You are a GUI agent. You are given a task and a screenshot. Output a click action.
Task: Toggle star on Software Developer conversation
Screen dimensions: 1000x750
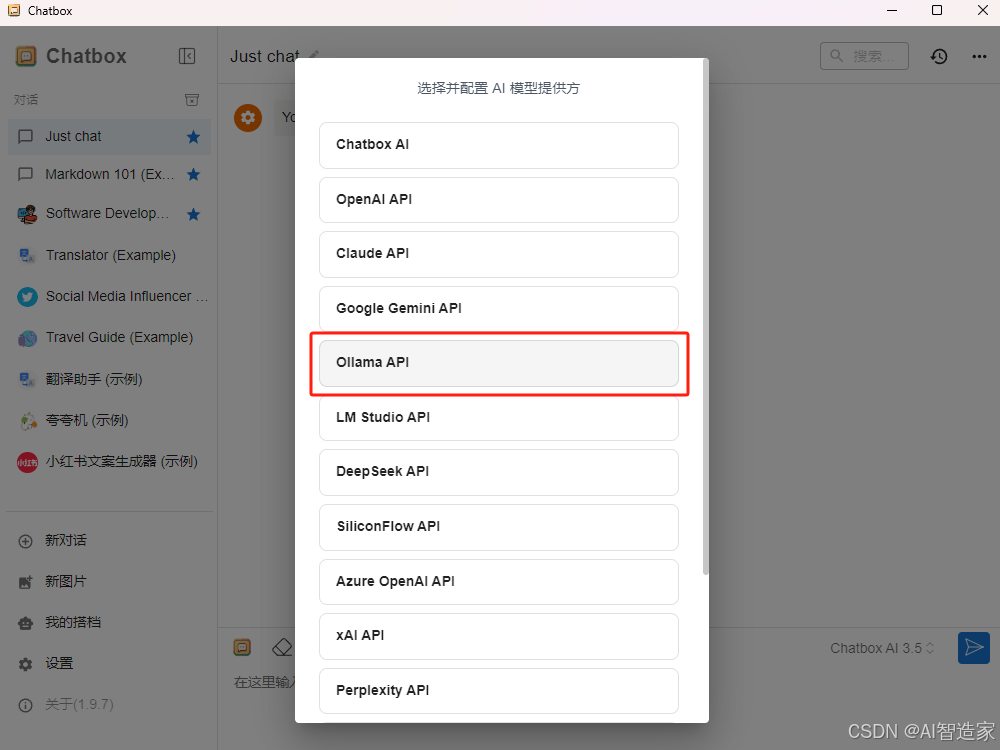click(193, 214)
